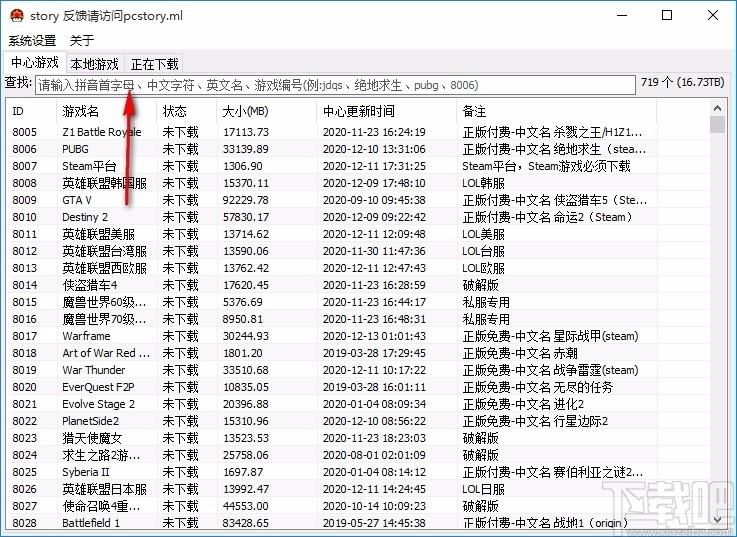Click ID cell 8005
737x537 pixels.
[x=24, y=132]
